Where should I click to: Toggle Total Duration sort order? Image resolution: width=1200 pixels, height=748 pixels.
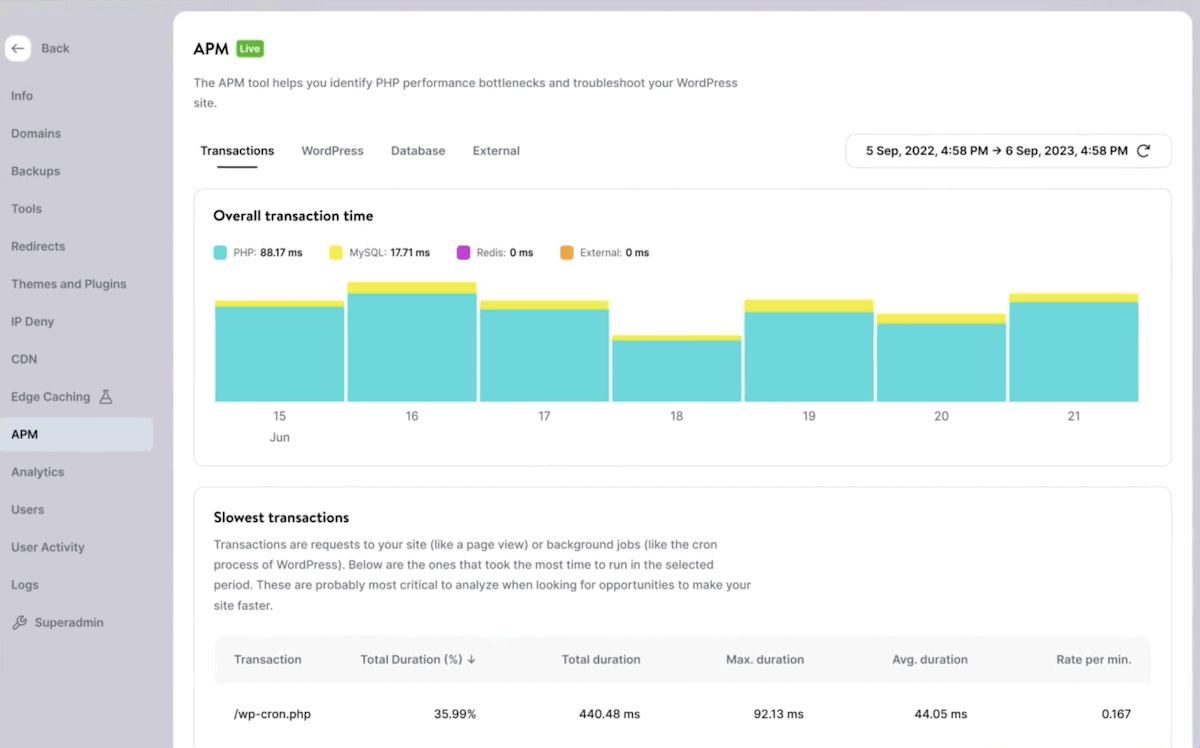[417, 659]
